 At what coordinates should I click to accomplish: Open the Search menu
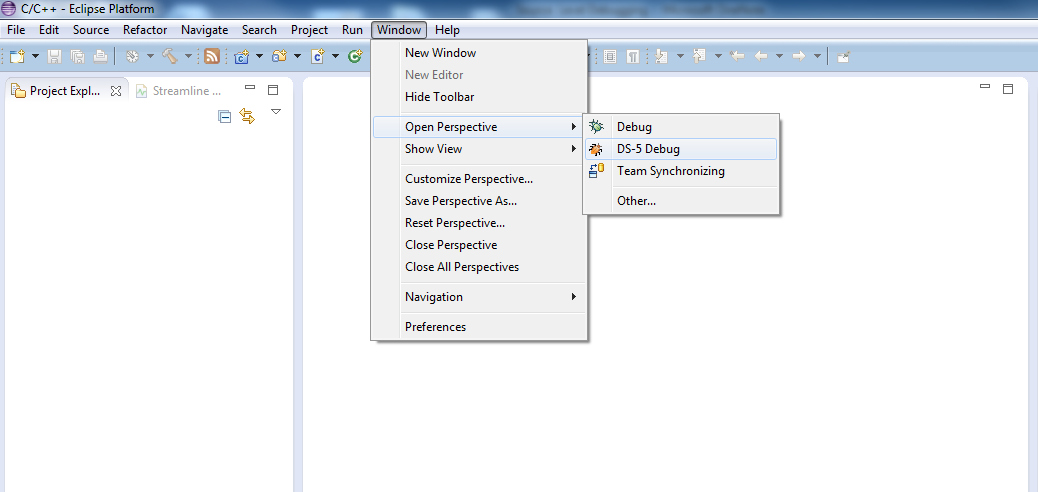pos(260,30)
